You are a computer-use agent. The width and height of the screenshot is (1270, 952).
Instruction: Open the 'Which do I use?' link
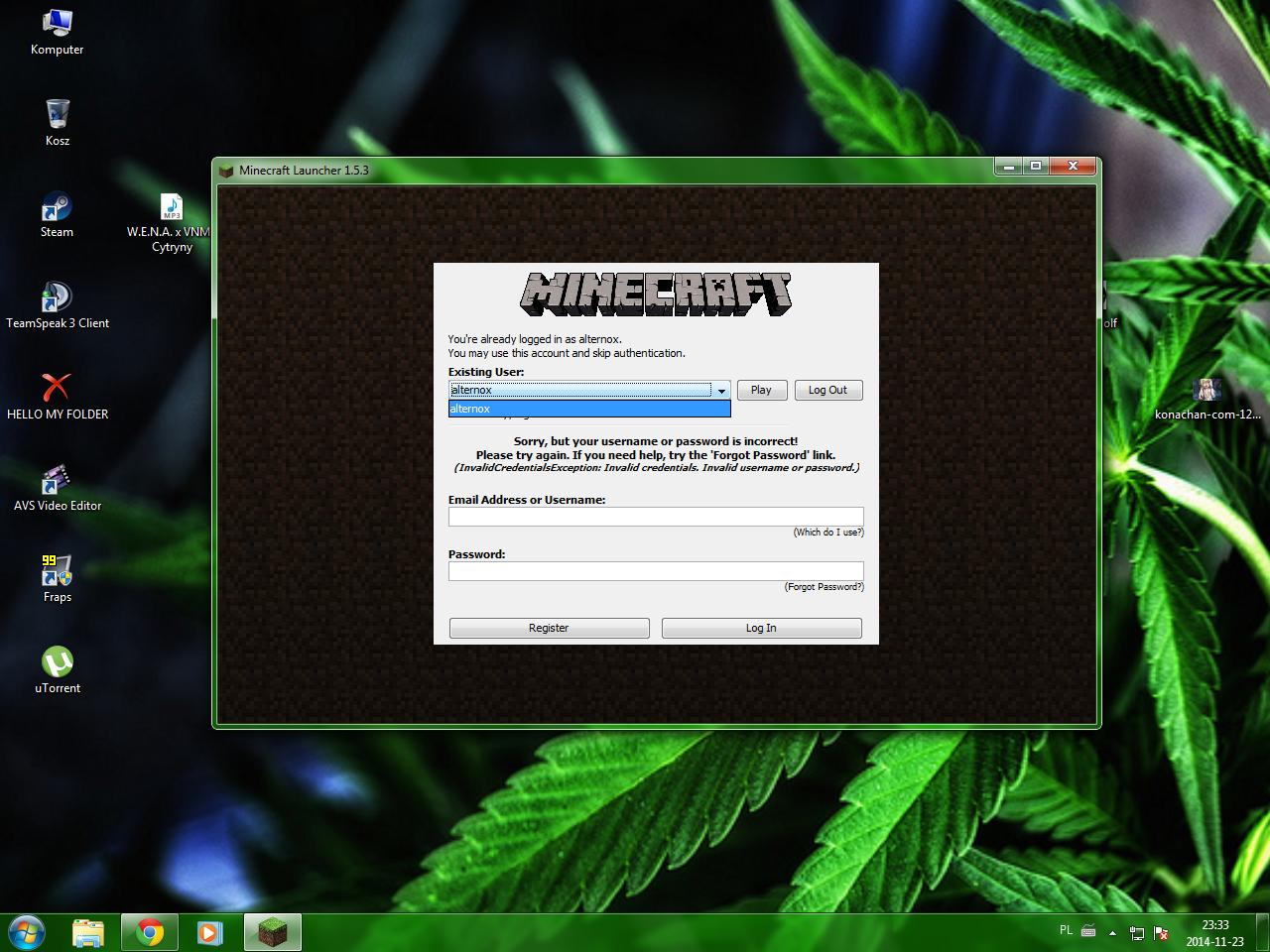(x=828, y=533)
